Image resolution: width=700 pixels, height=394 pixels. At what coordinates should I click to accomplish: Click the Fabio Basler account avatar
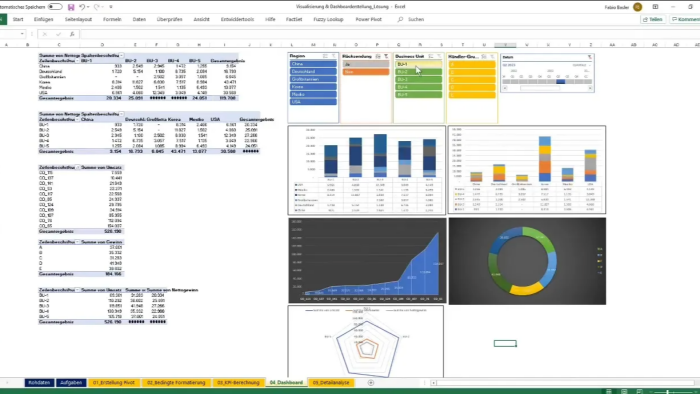point(638,7)
